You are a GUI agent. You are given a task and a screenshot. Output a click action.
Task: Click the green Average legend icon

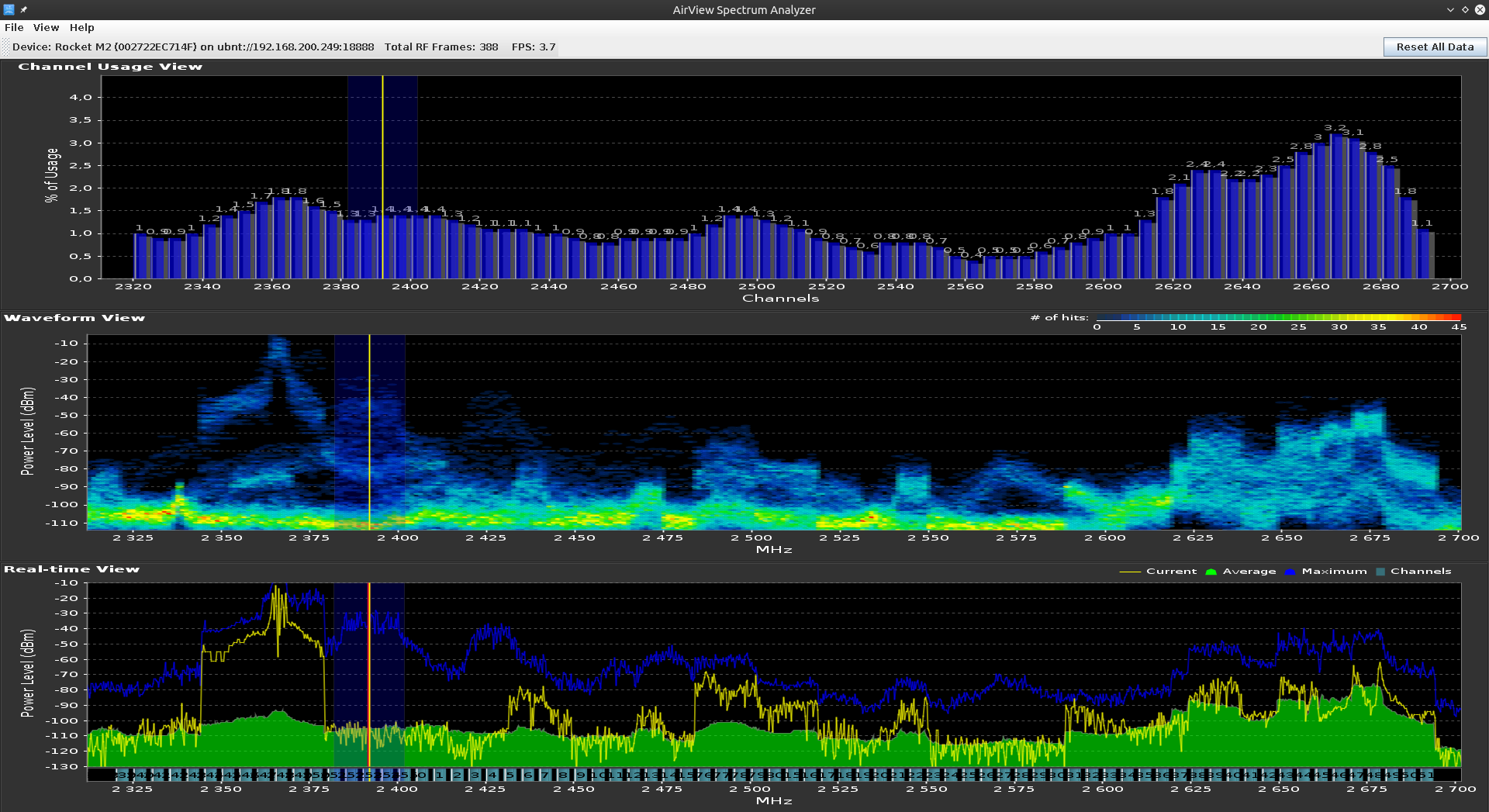pyautogui.click(x=1211, y=572)
